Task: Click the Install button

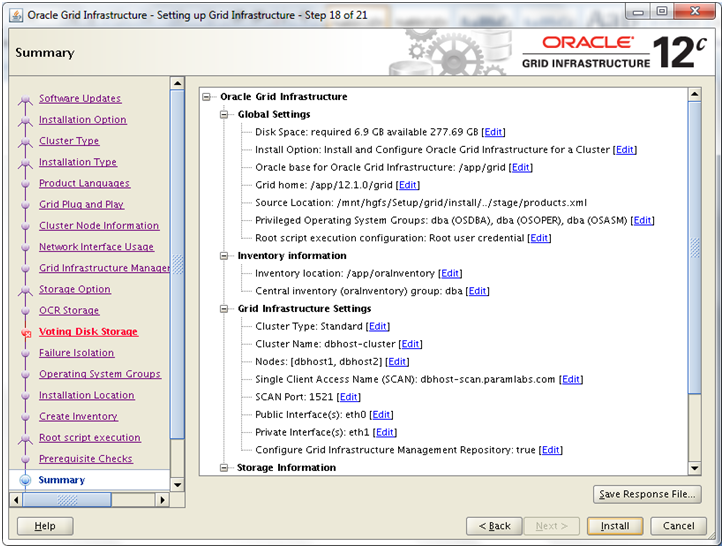Action: pos(615,526)
